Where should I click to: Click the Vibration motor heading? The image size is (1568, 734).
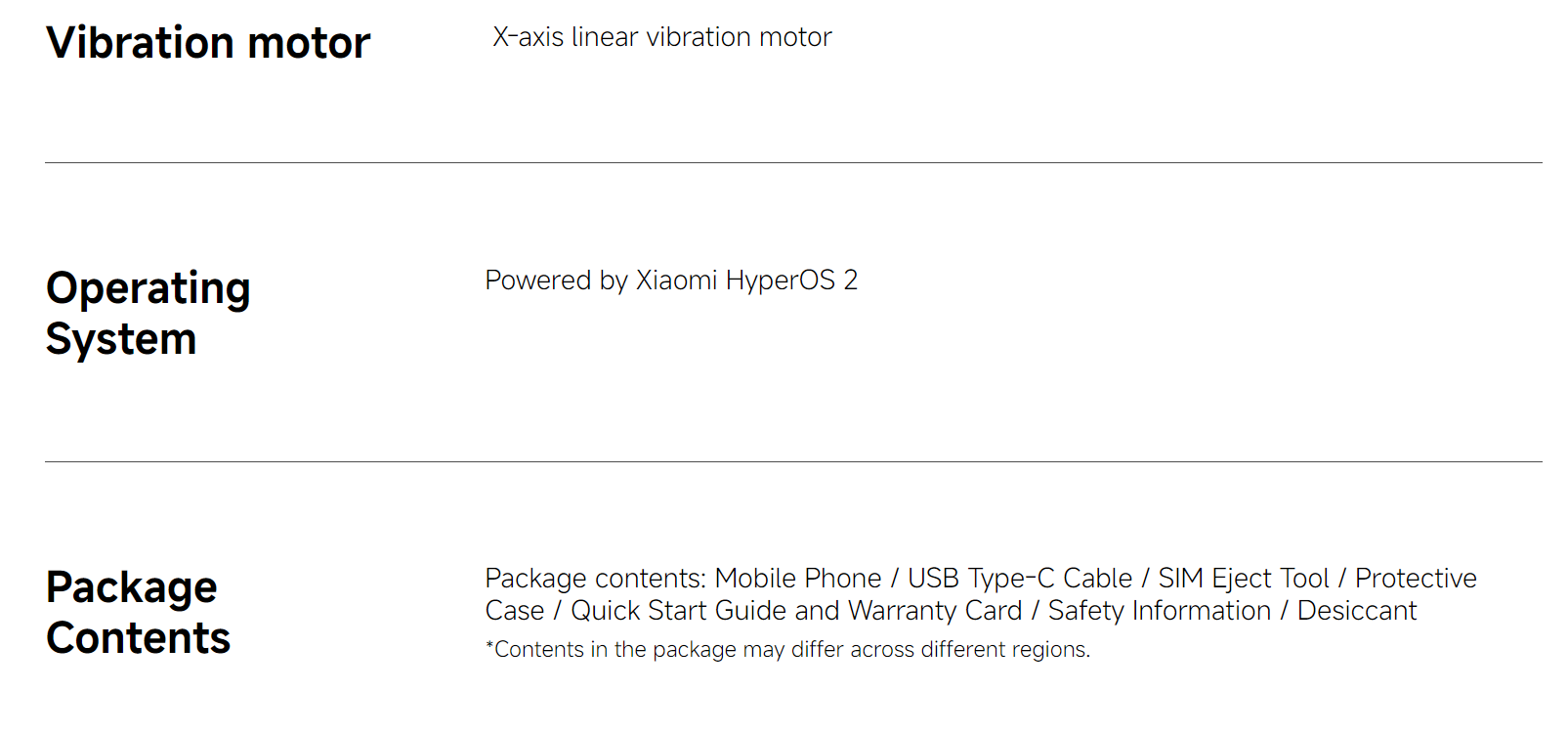click(x=208, y=43)
